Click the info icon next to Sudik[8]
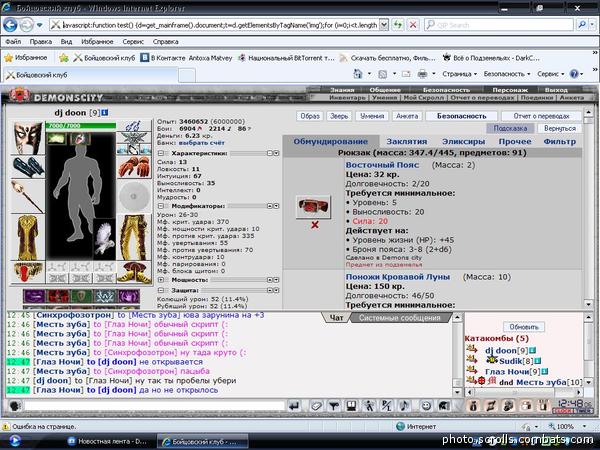 [538, 361]
